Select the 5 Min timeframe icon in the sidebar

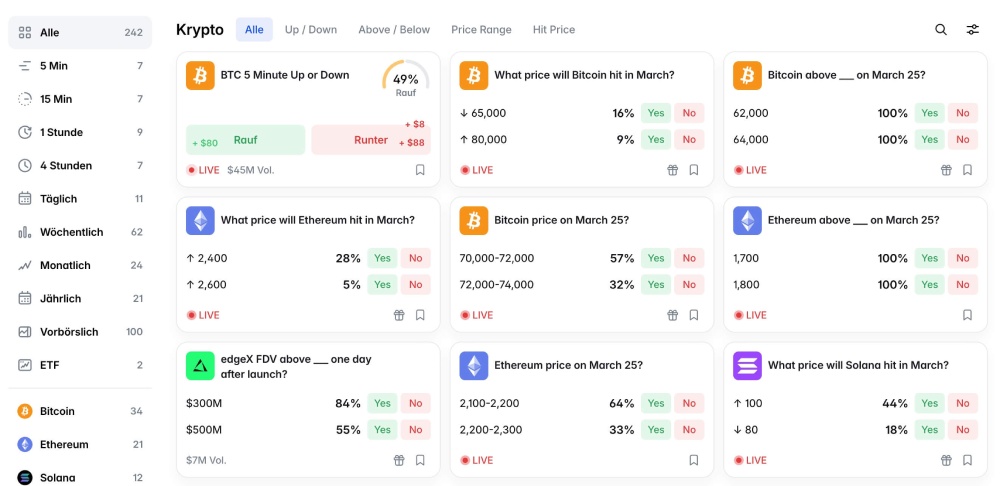tap(25, 66)
